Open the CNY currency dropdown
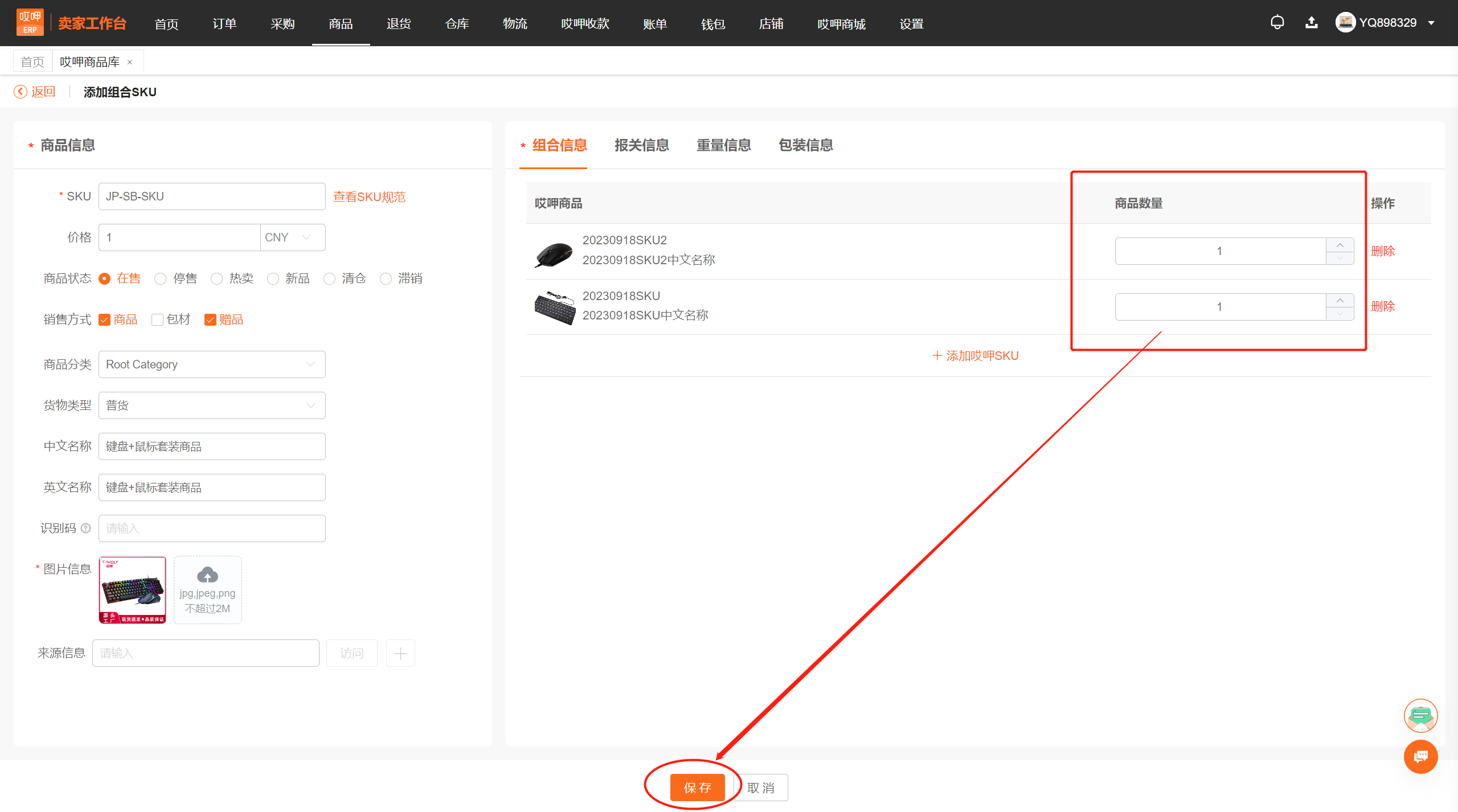Image resolution: width=1458 pixels, height=812 pixels. pos(292,237)
